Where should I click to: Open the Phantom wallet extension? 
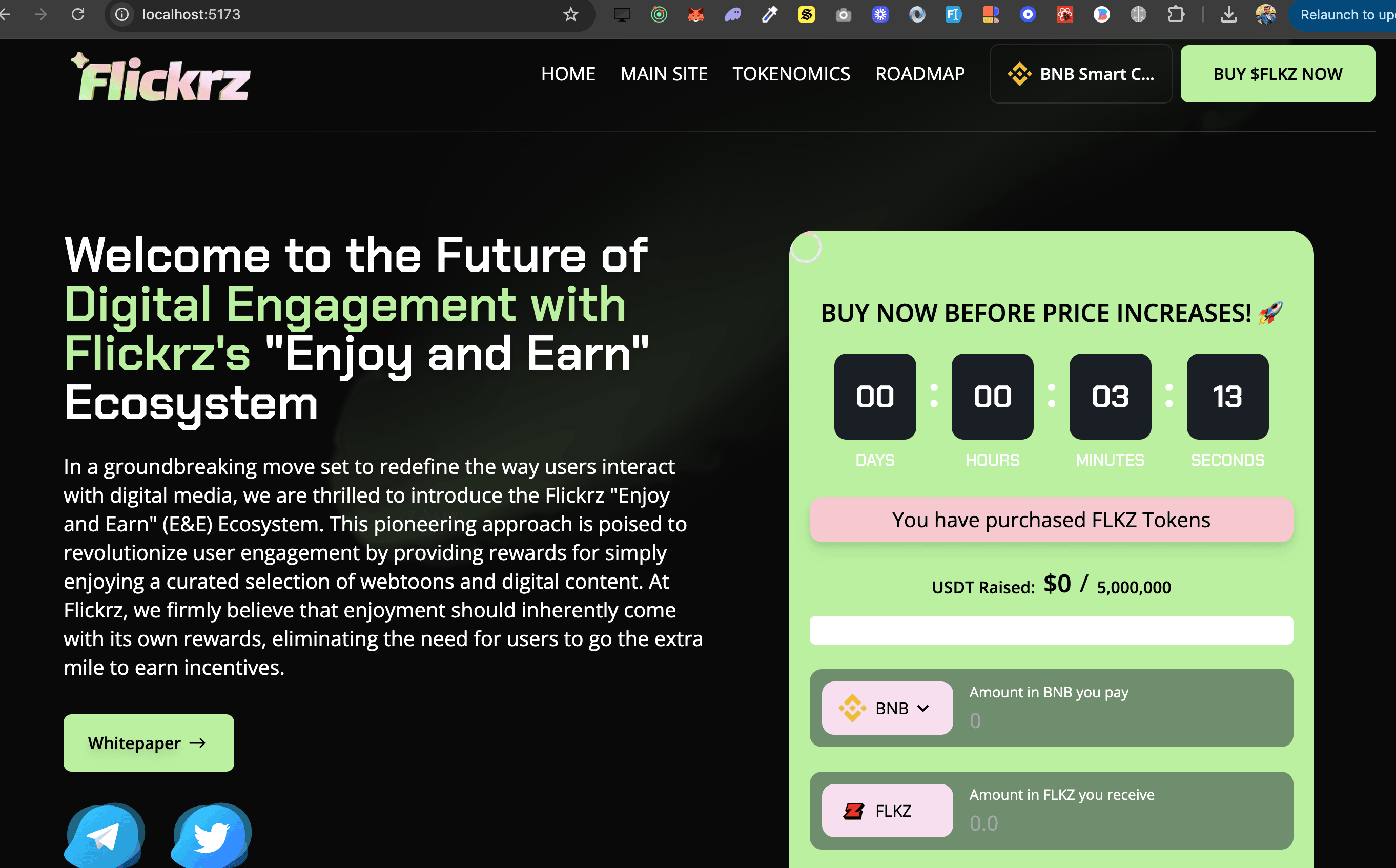click(x=732, y=14)
